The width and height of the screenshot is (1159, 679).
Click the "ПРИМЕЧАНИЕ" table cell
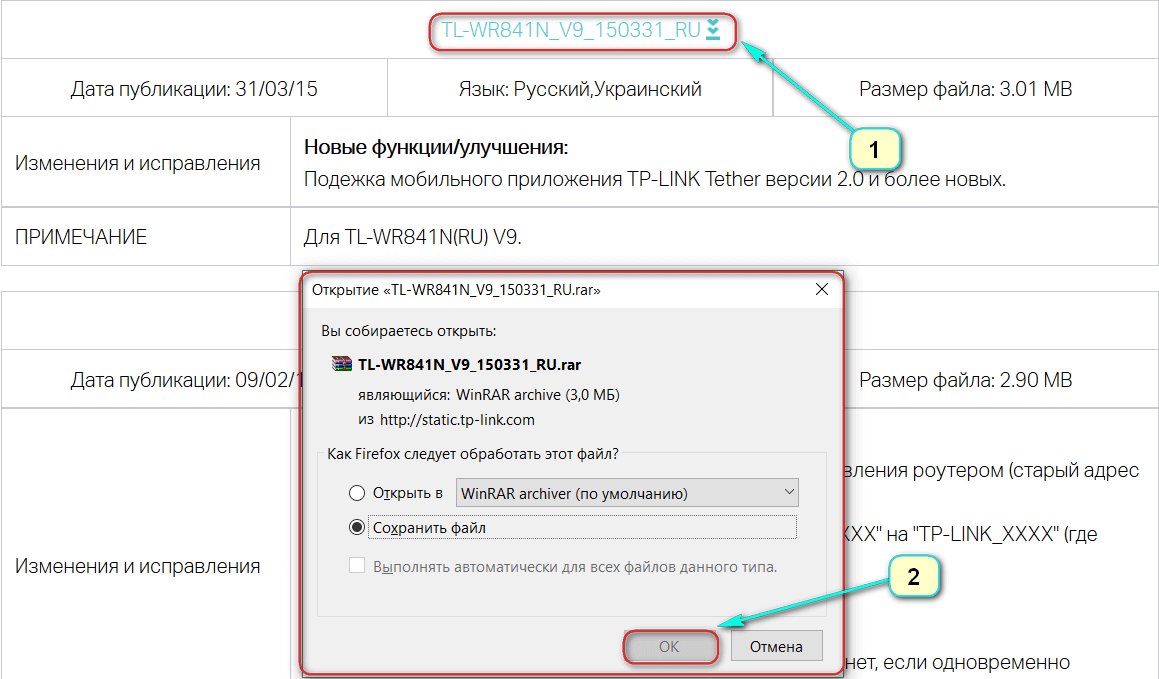tap(81, 237)
